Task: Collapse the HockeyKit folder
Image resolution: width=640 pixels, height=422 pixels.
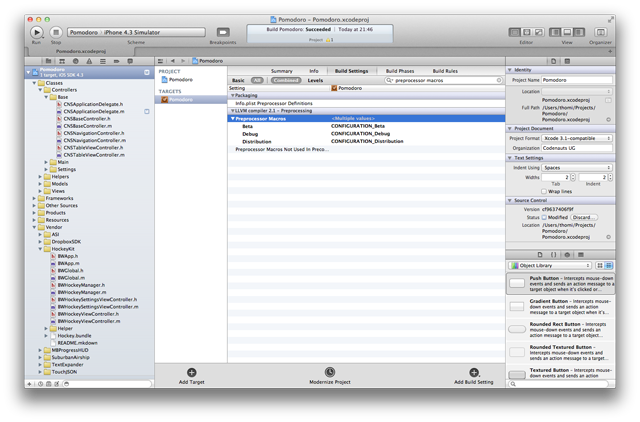Action: pos(40,249)
